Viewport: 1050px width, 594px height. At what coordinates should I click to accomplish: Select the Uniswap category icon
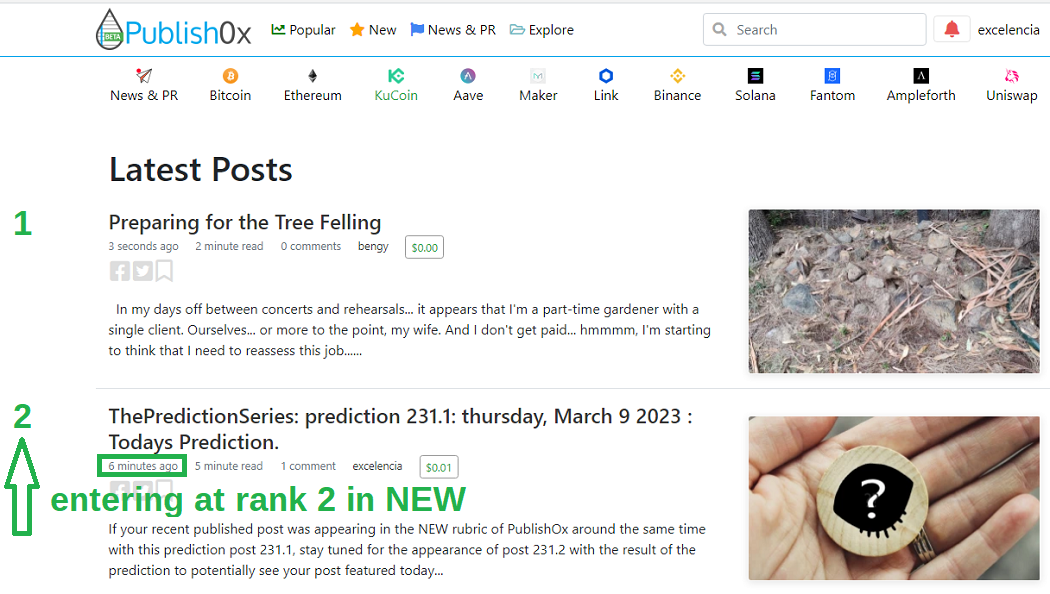point(1012,76)
